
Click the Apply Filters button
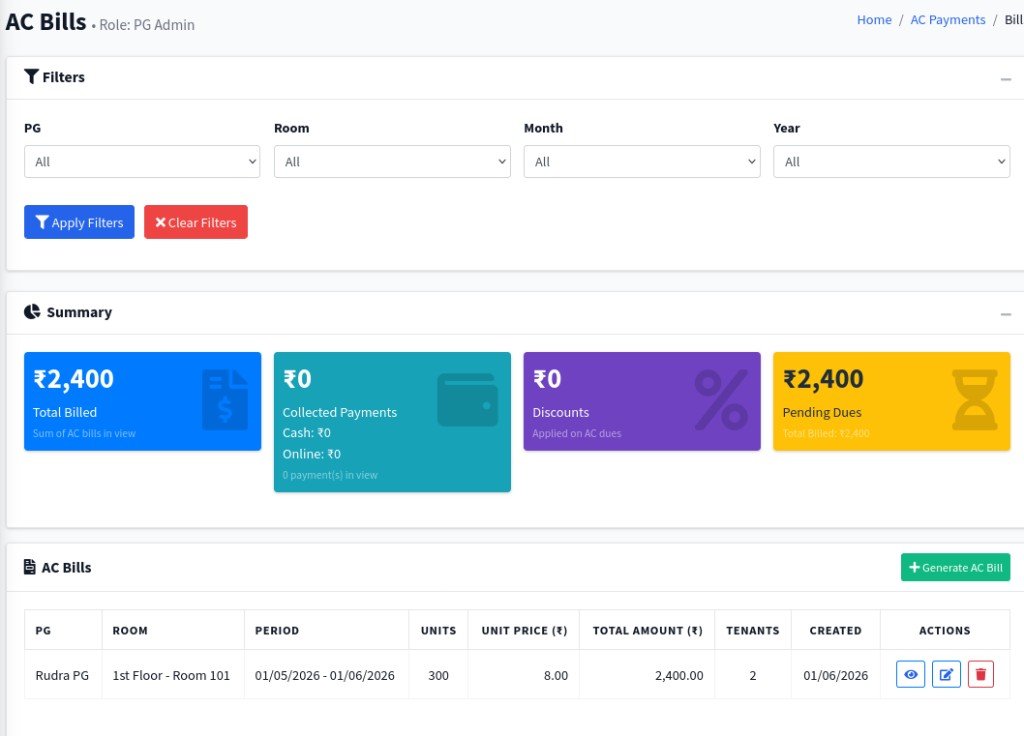tap(79, 222)
